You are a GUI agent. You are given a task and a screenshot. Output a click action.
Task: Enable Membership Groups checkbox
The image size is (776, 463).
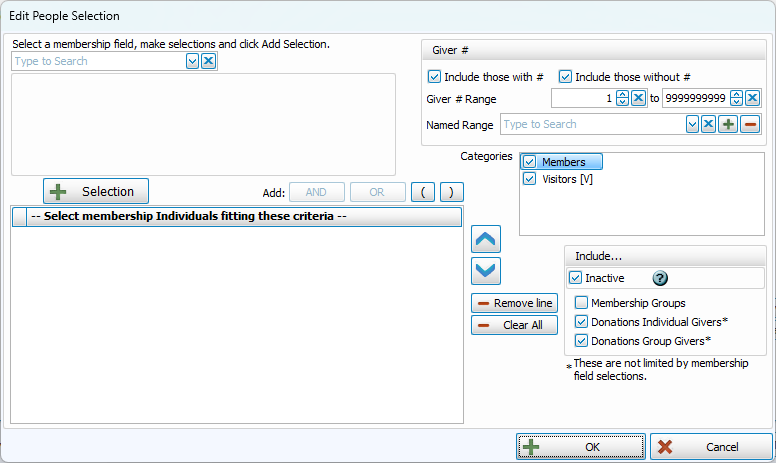coord(581,303)
